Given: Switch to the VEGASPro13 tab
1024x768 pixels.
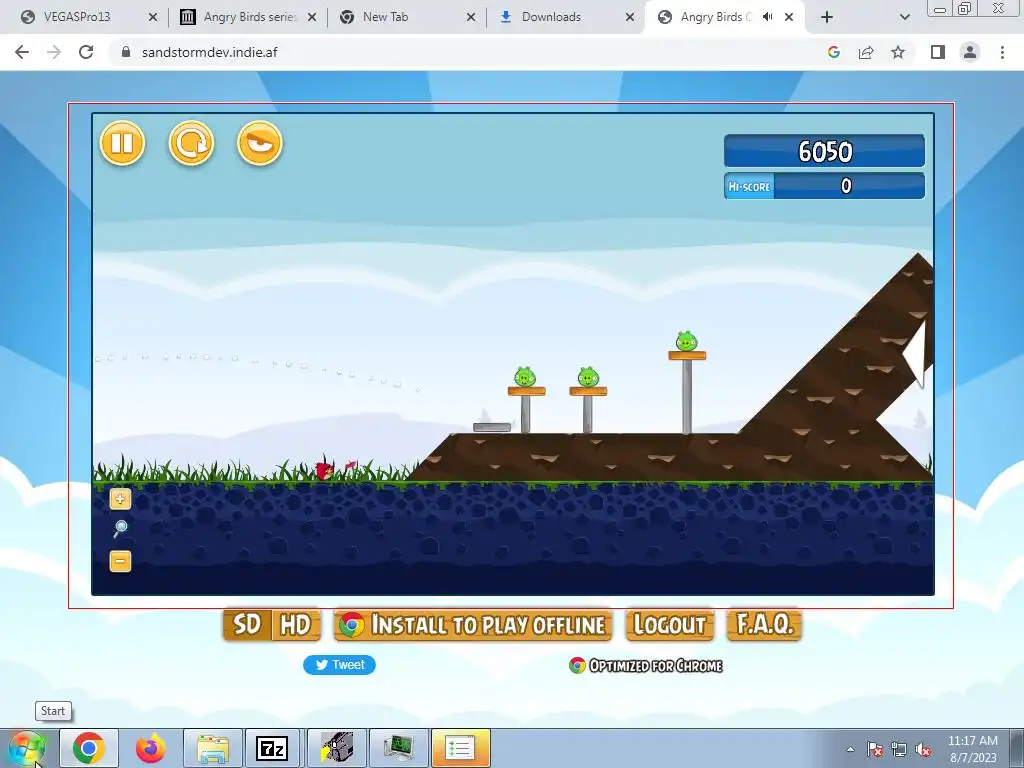Looking at the screenshot, I should [x=77, y=17].
